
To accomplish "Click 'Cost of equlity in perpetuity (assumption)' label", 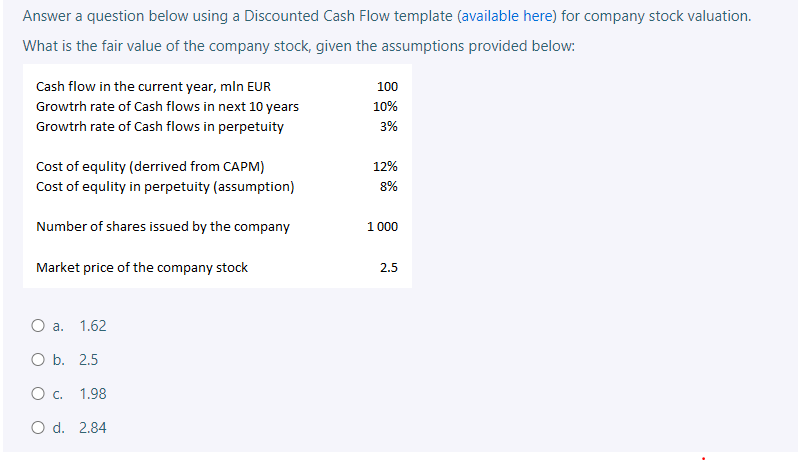I will pyautogui.click(x=164, y=186).
